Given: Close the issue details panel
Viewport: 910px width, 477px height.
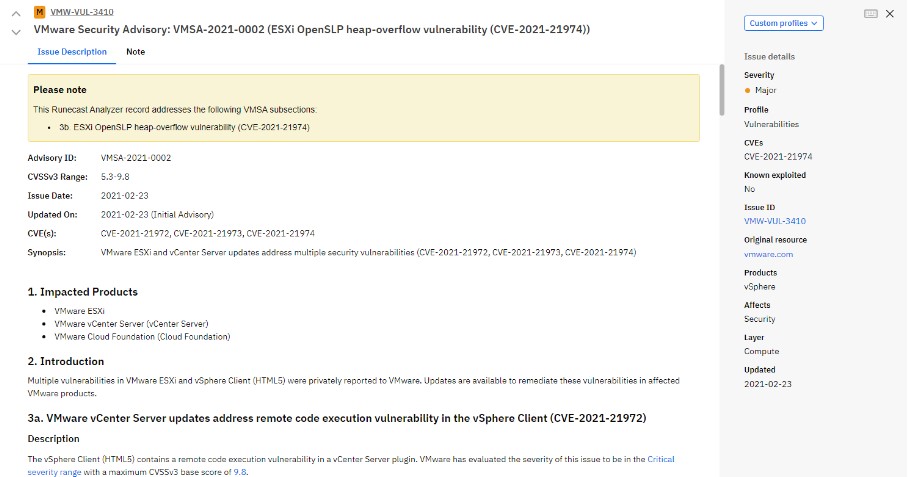Looking at the screenshot, I should click(x=890, y=13).
